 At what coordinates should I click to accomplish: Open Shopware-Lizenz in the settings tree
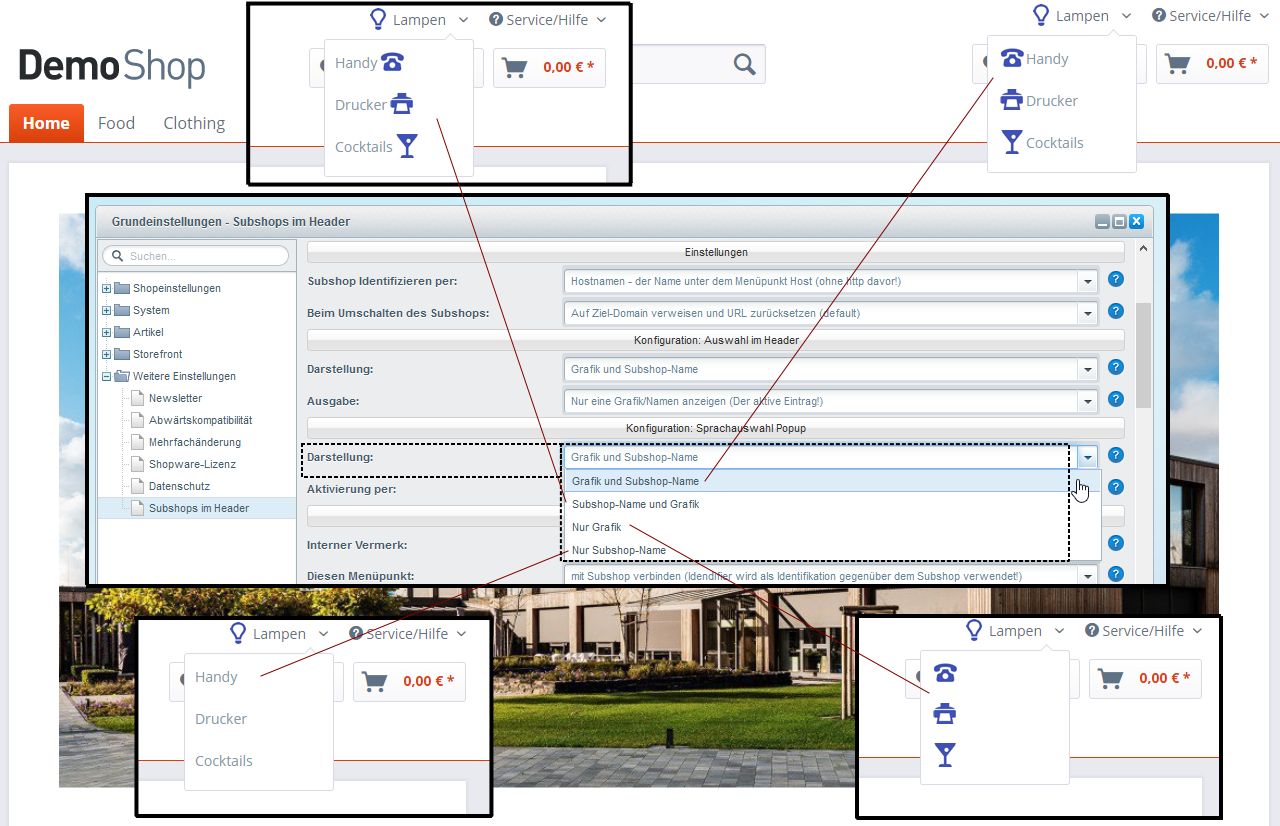(x=192, y=464)
